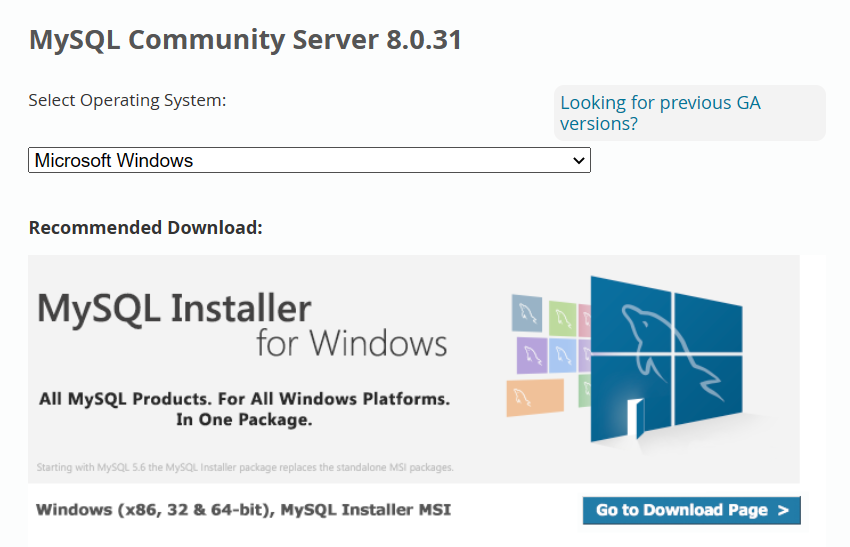This screenshot has width=850, height=547.
Task: Click the Recommended Download label
Action: [145, 228]
